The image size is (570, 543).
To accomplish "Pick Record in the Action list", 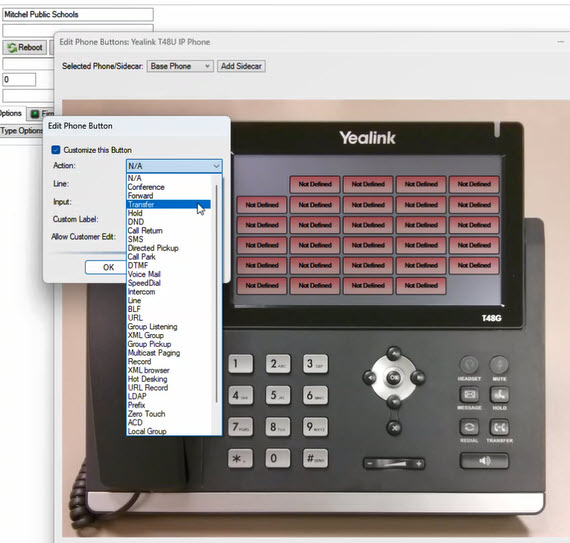I will click(x=169, y=361).
